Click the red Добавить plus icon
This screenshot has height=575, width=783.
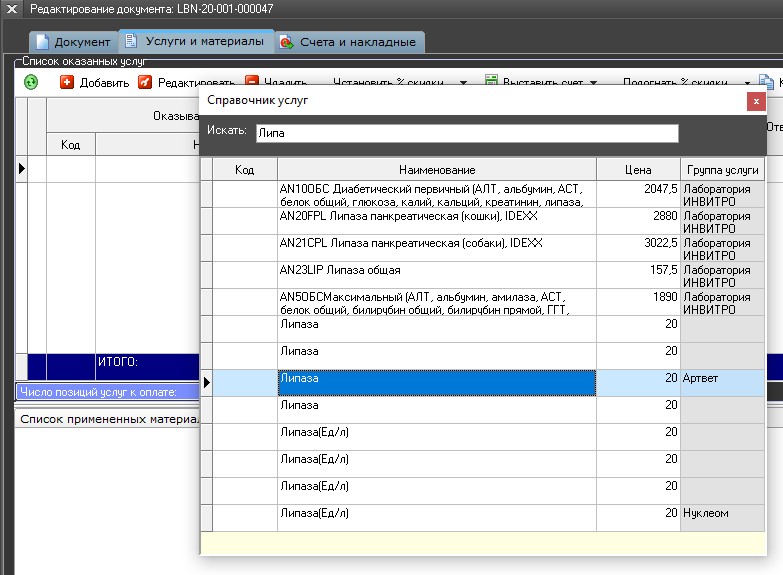click(x=67, y=82)
